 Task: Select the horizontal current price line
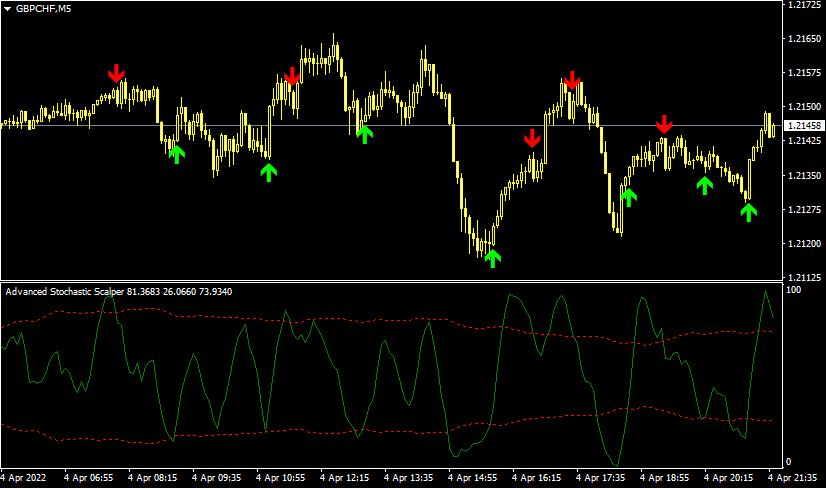pos(400,125)
